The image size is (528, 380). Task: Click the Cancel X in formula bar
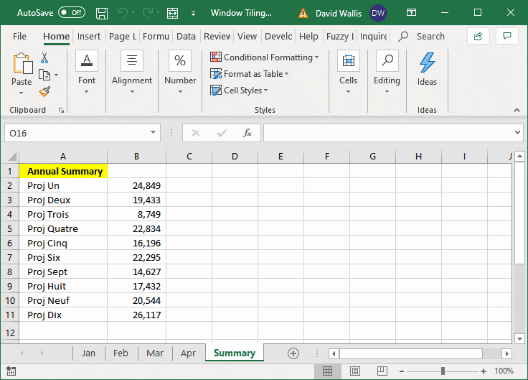(x=196, y=133)
